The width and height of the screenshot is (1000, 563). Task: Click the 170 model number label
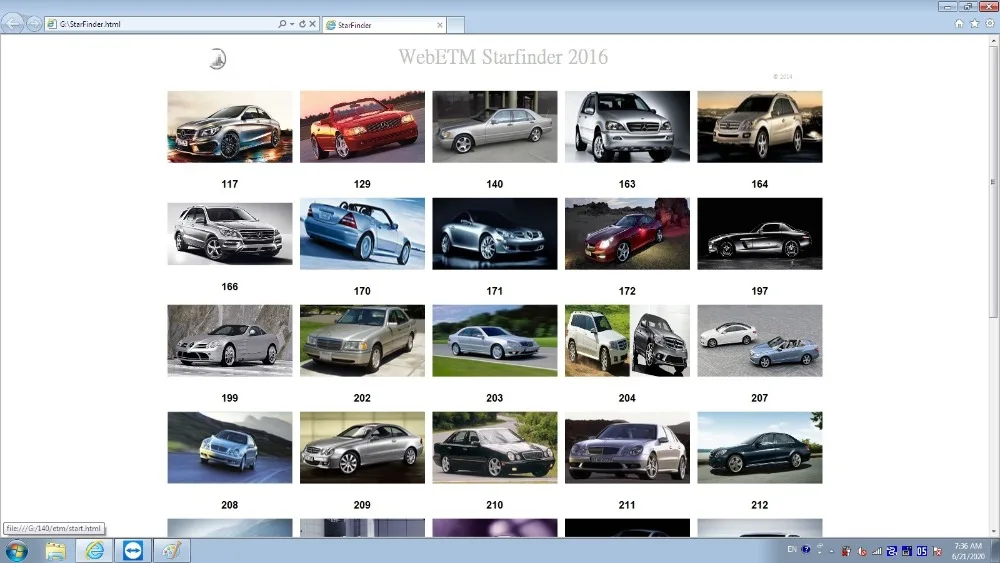tap(362, 291)
